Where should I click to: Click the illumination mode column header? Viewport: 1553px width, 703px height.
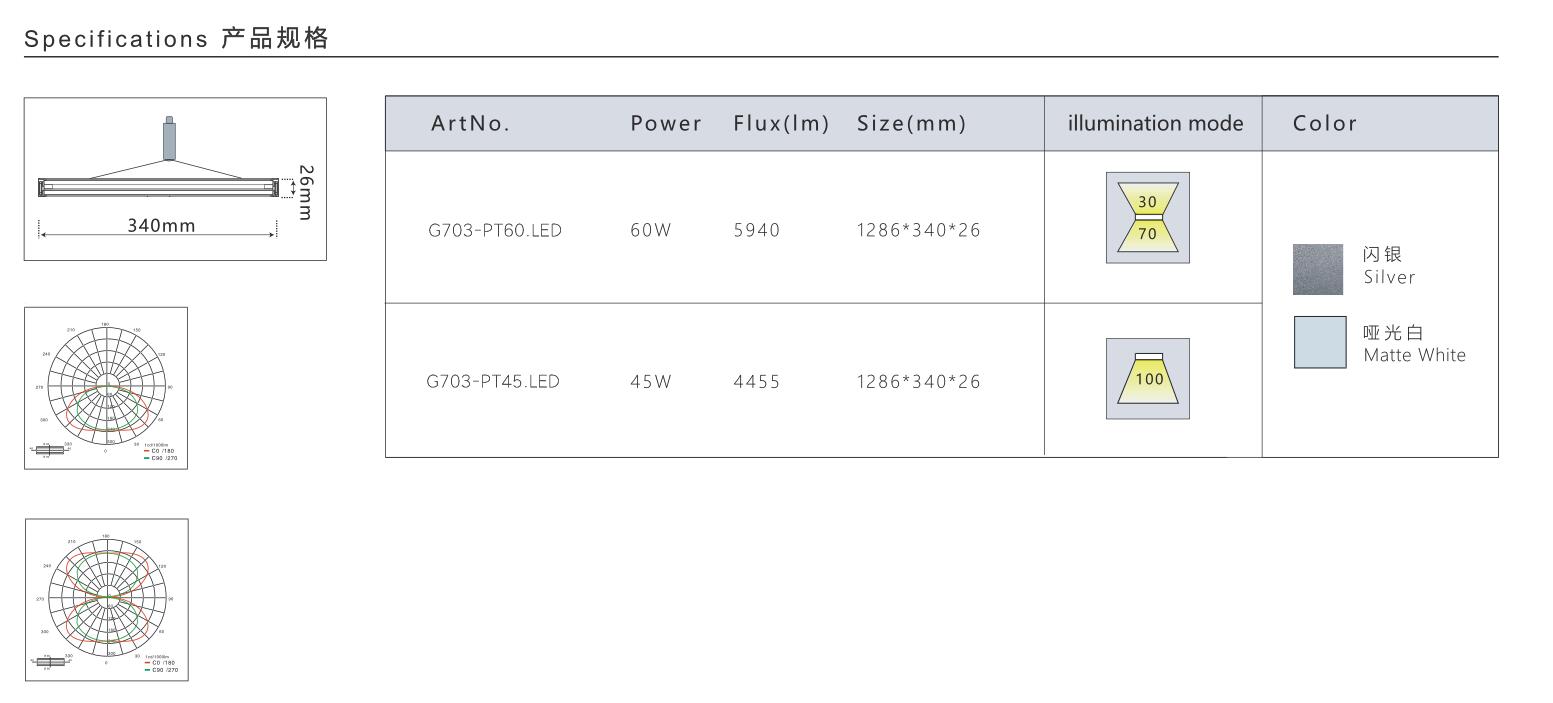tap(1155, 124)
